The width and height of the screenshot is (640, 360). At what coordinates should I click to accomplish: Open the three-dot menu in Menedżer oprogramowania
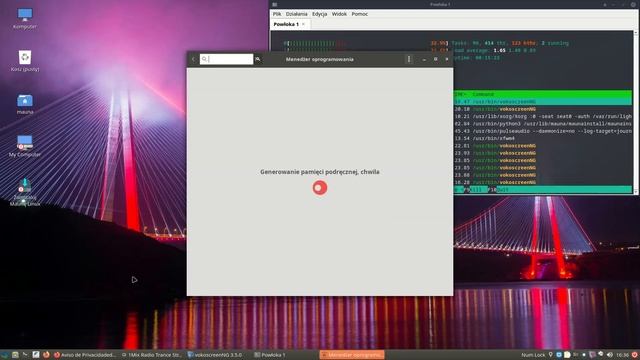pyautogui.click(x=409, y=59)
